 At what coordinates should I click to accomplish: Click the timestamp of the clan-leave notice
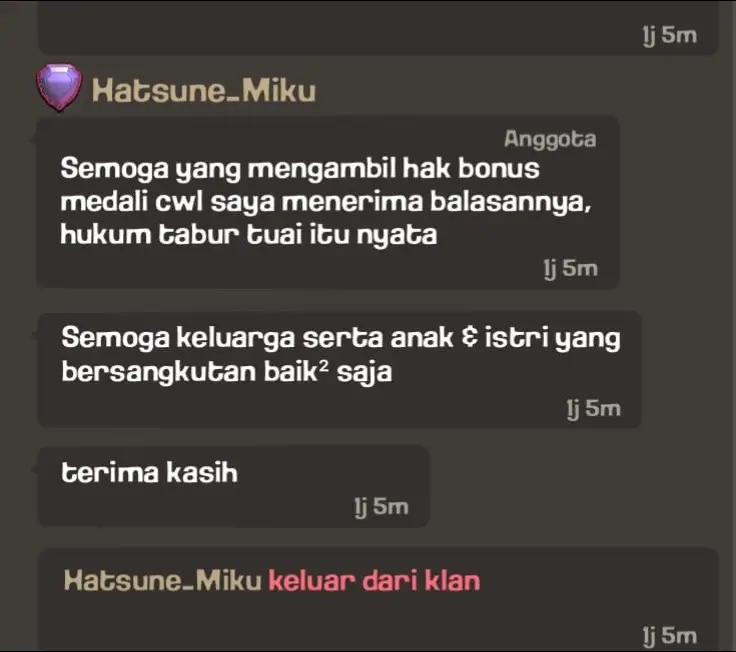click(x=670, y=636)
